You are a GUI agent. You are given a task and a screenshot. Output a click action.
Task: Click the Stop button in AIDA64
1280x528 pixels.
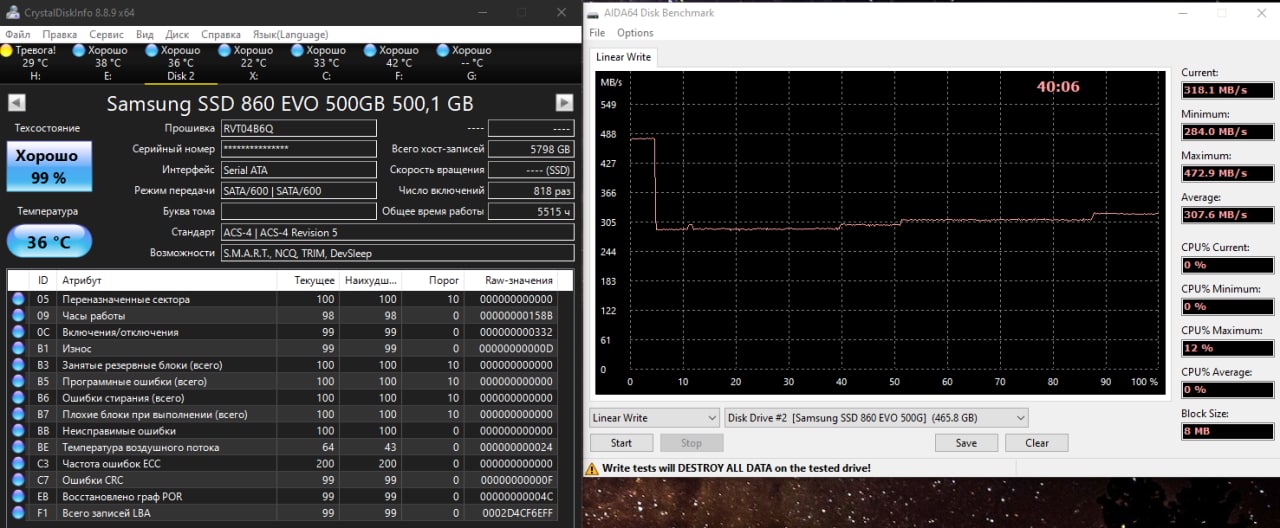point(691,443)
